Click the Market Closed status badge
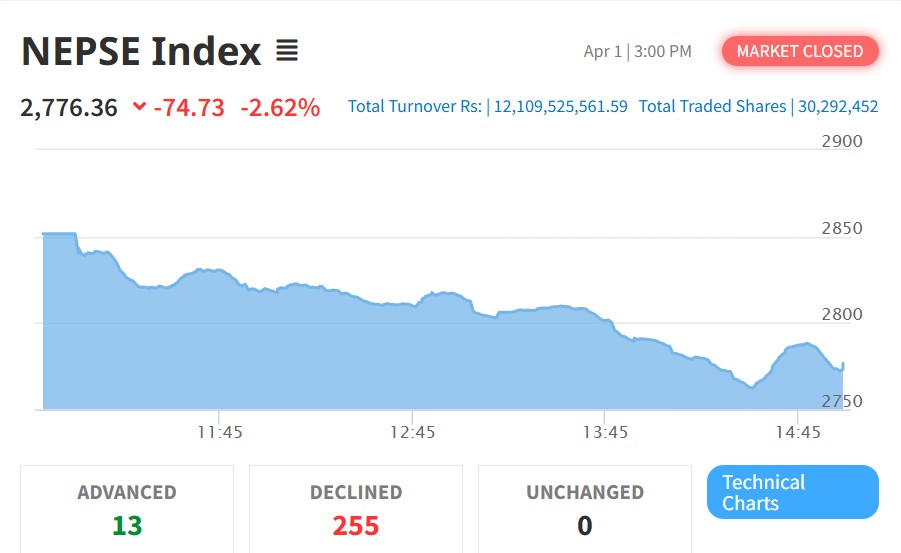The width and height of the screenshot is (901, 553). click(x=799, y=51)
